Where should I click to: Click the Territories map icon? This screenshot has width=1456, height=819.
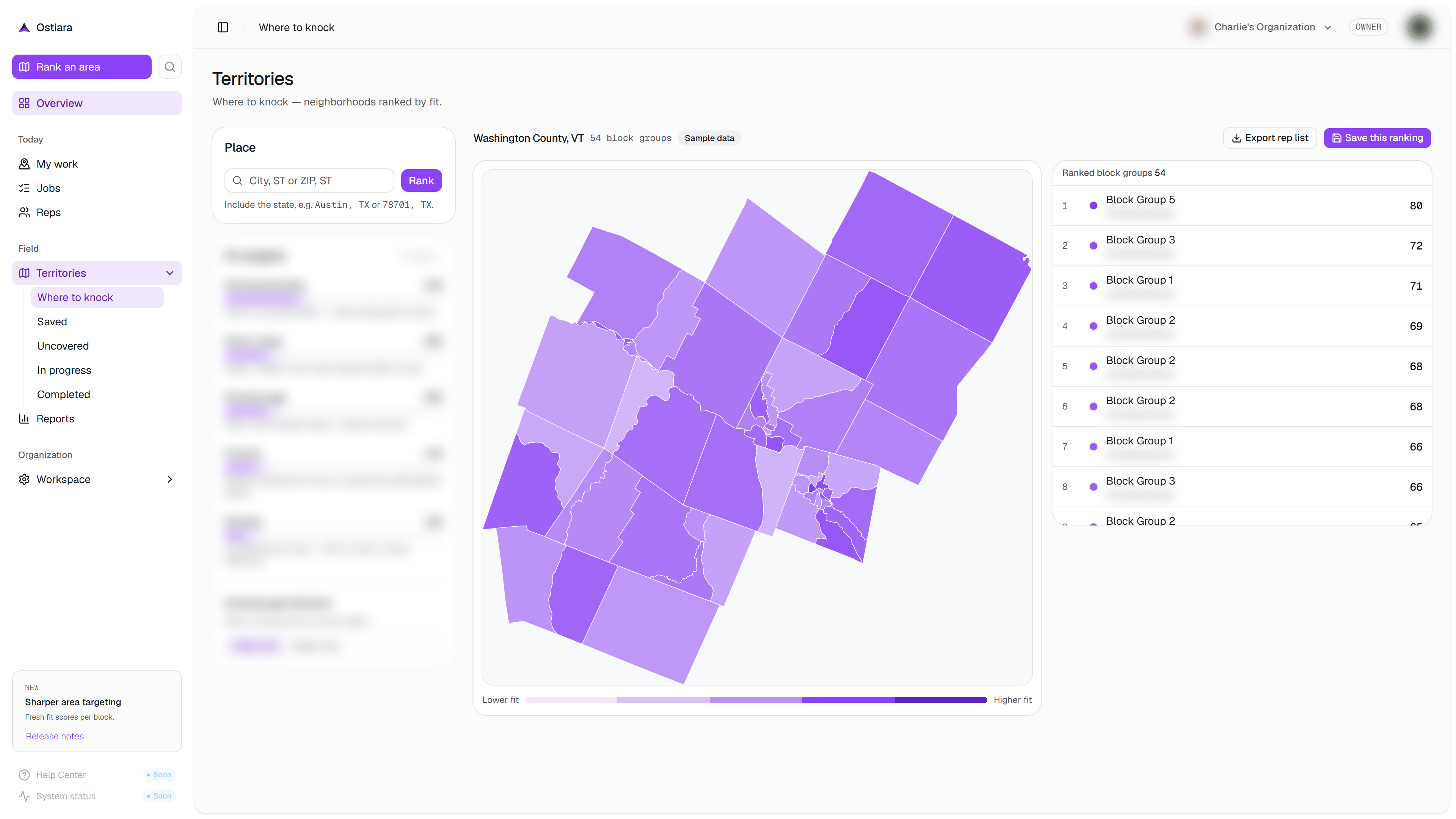[x=24, y=273]
